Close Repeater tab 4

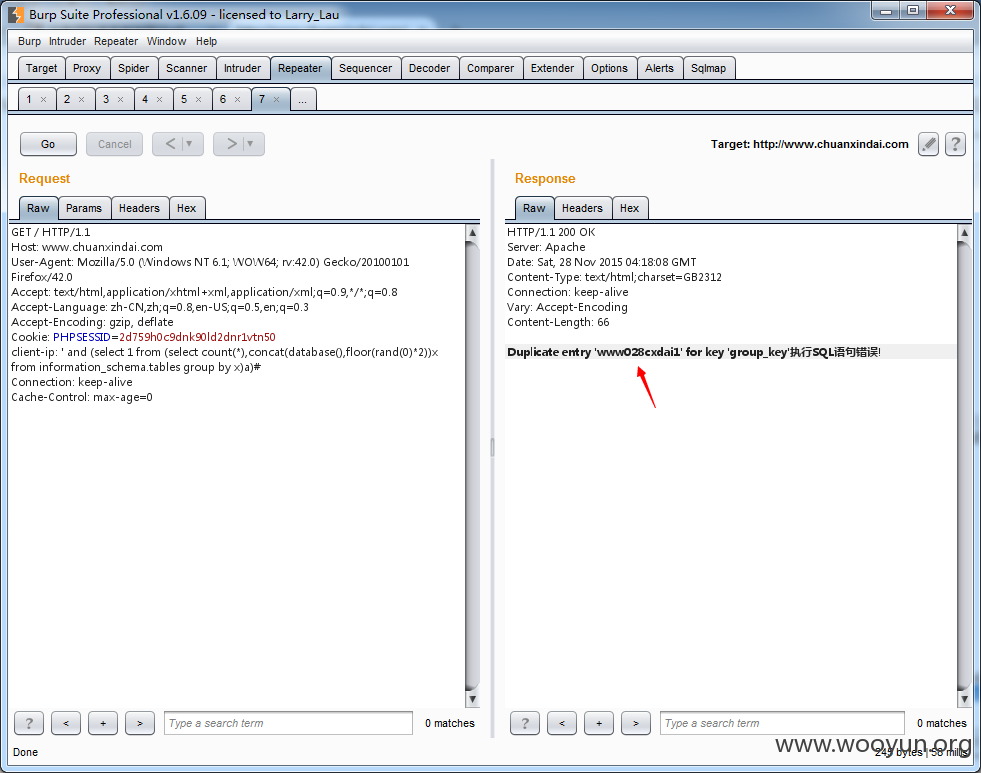point(160,99)
